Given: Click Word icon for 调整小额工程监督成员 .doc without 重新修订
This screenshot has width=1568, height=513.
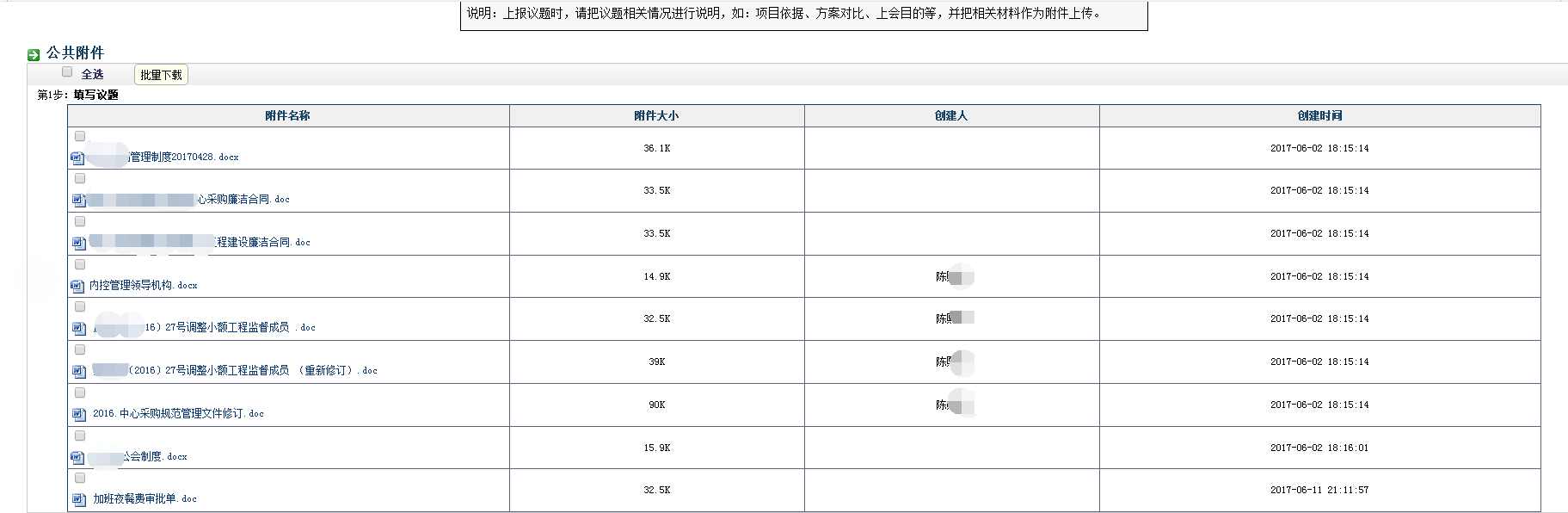Looking at the screenshot, I should [x=78, y=328].
